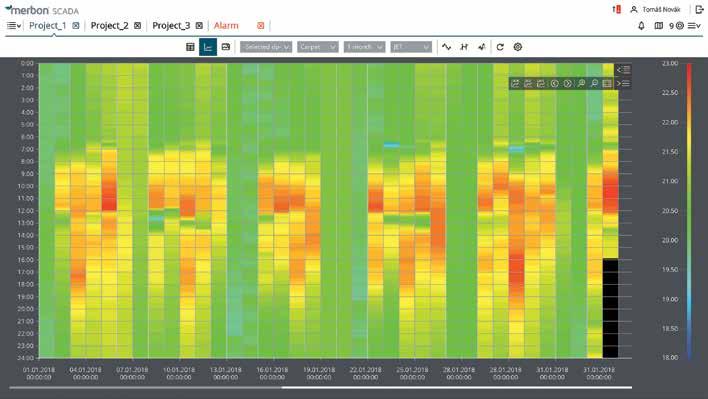The height and width of the screenshot is (399, 708).
Task: Switch to Project_2 tab
Action: [x=109, y=26]
